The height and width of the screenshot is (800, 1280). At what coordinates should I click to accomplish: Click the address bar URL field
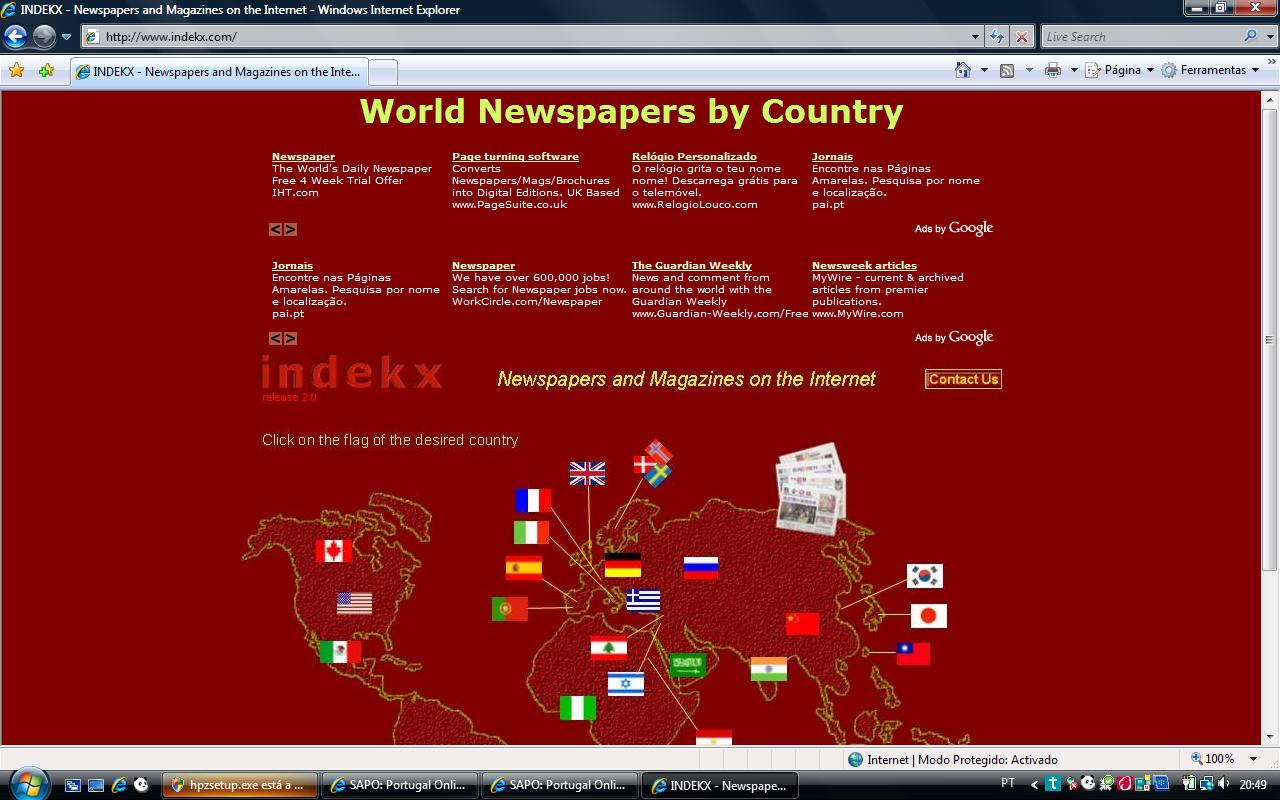tap(530, 37)
